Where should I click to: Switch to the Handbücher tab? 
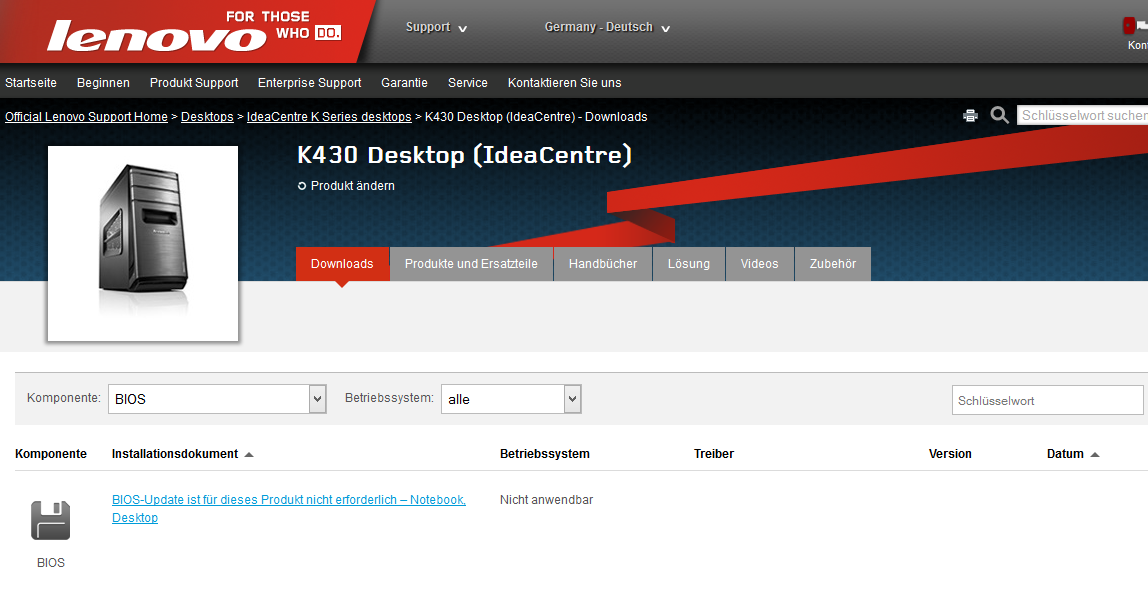pyautogui.click(x=603, y=264)
